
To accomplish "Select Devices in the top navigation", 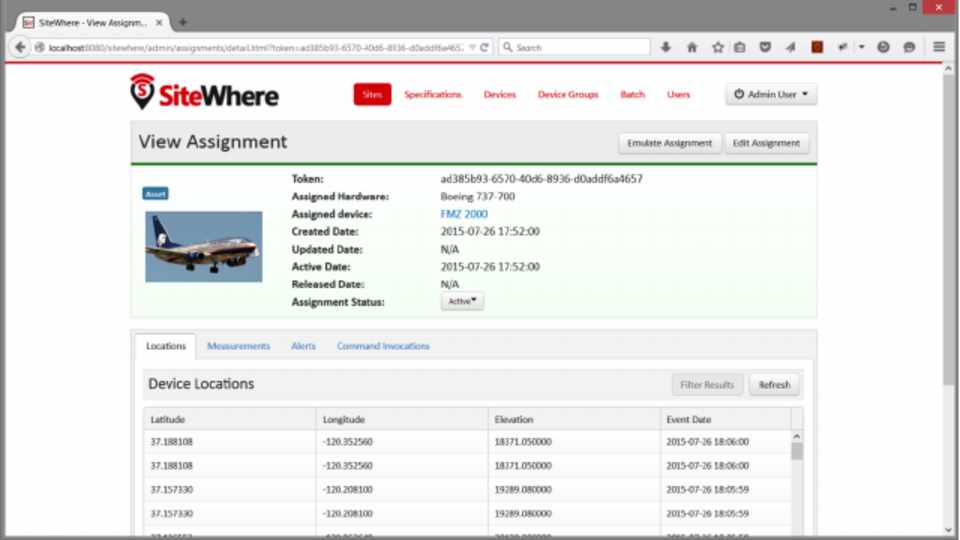I will [499, 95].
